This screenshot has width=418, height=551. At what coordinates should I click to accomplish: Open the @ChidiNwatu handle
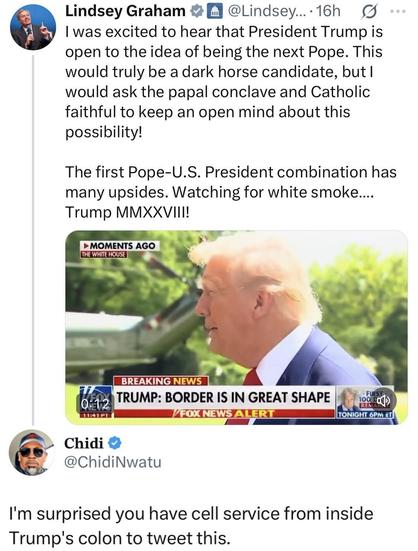[112, 462]
